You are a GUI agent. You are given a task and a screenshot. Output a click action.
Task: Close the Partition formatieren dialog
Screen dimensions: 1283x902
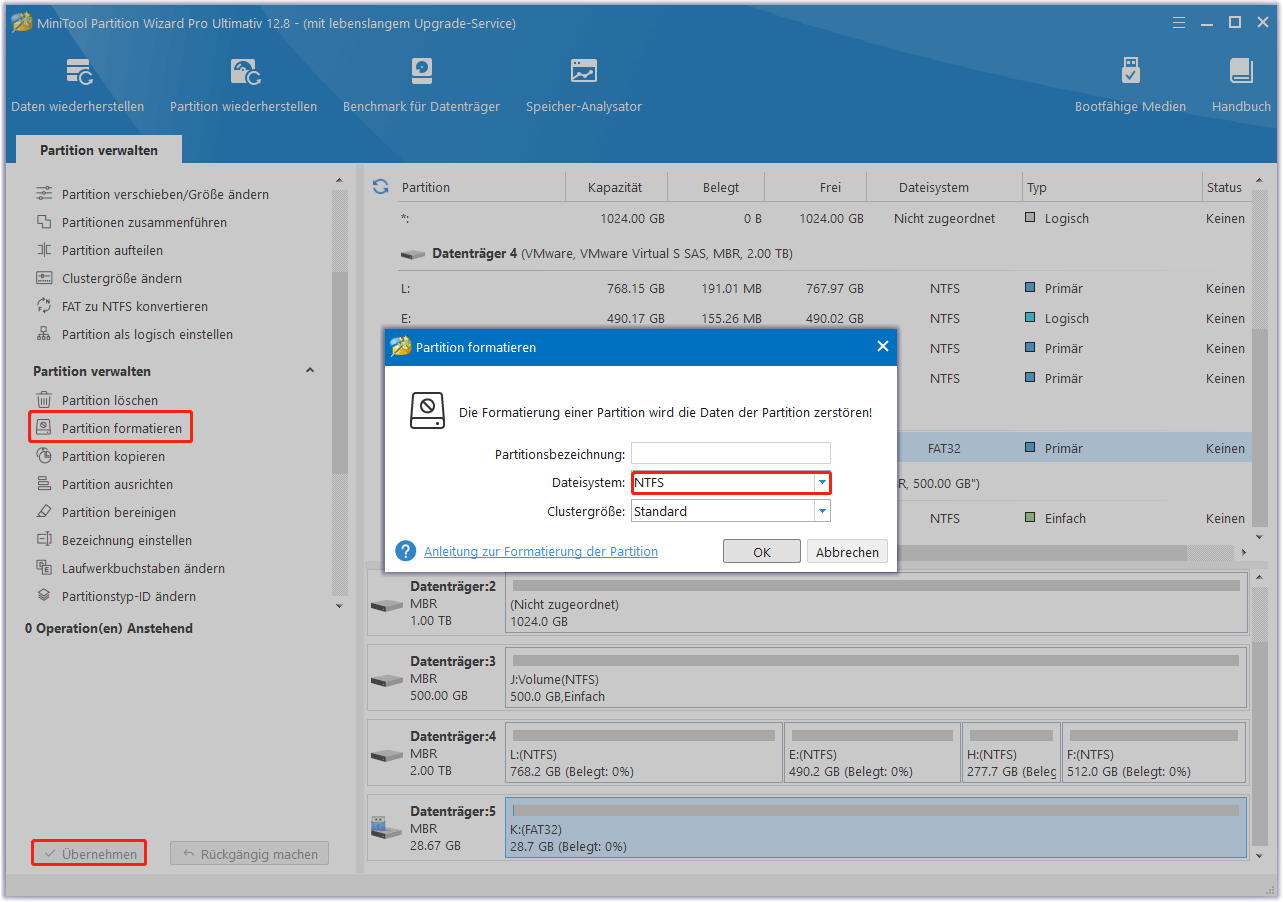point(882,347)
